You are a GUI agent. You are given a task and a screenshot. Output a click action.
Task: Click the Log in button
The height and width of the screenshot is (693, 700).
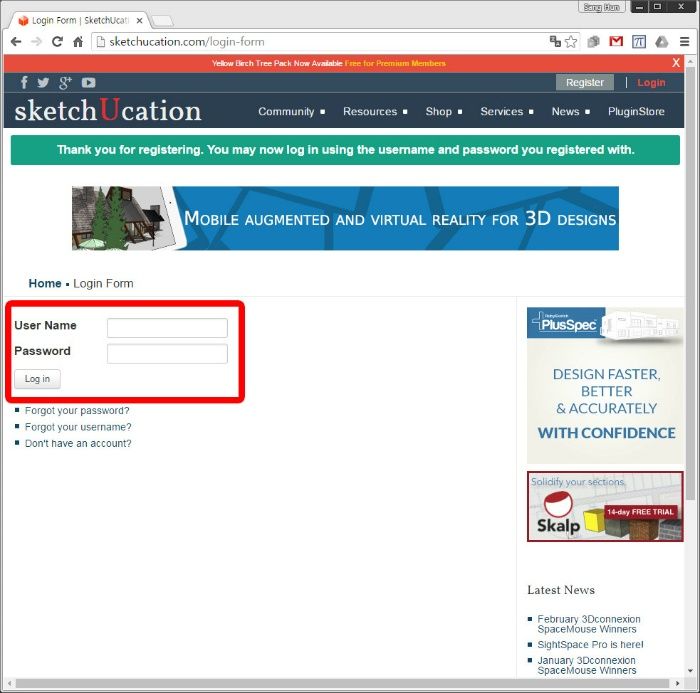[x=37, y=379]
